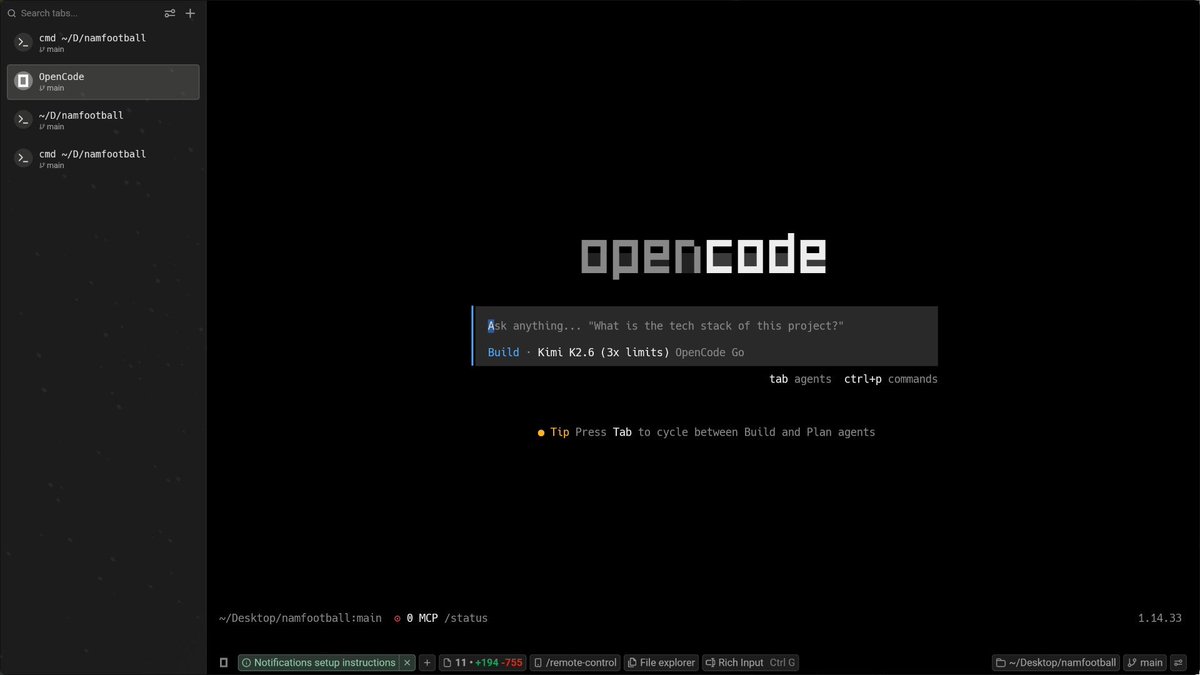Click the orange Tip bullet text
1200x675 pixels.
click(553, 432)
